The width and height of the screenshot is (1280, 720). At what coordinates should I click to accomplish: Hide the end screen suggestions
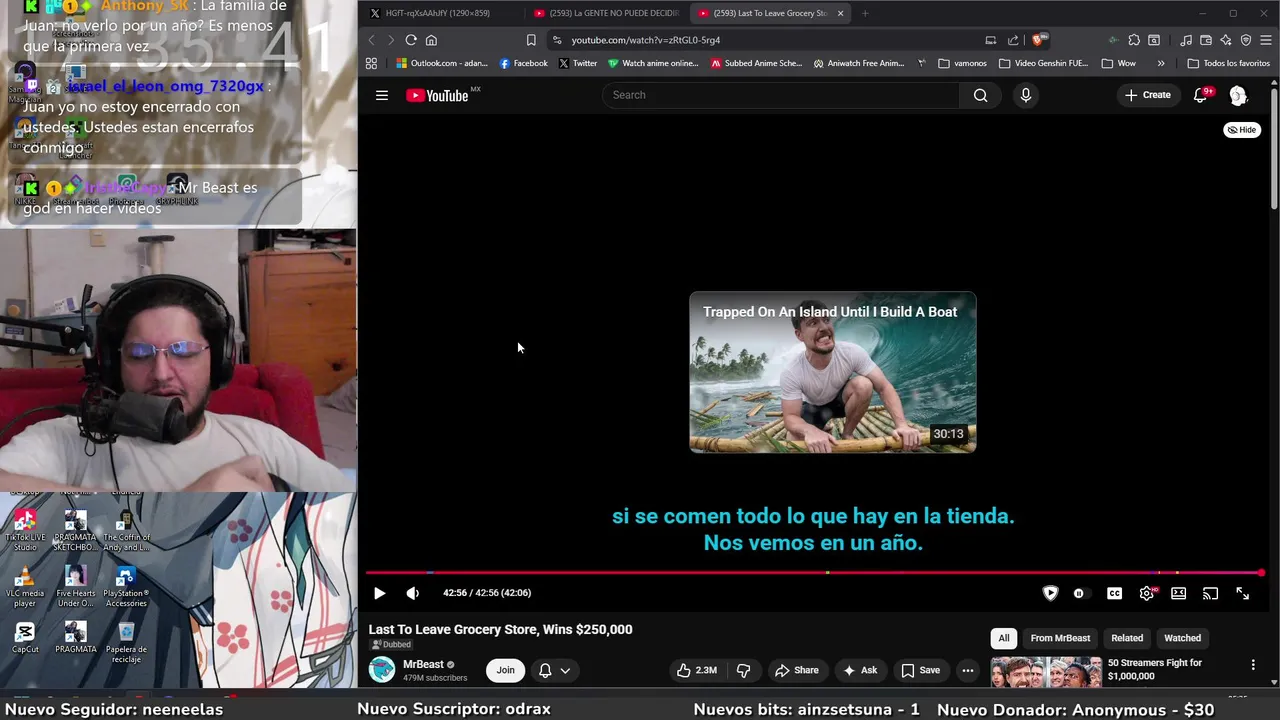point(1242,130)
